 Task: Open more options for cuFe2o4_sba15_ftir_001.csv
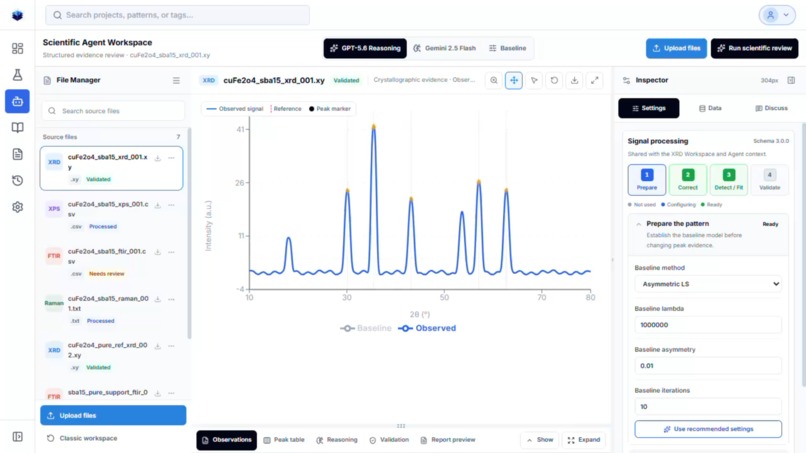click(x=171, y=252)
